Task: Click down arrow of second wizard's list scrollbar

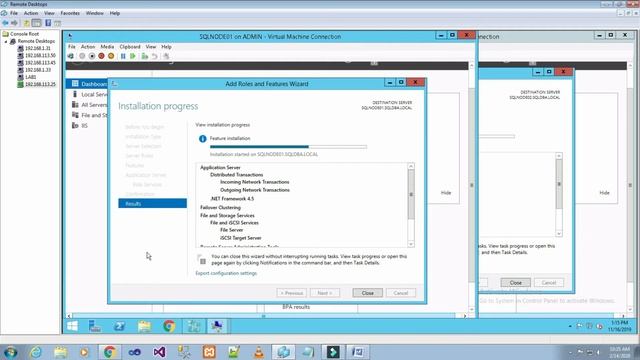Action: [x=559, y=233]
